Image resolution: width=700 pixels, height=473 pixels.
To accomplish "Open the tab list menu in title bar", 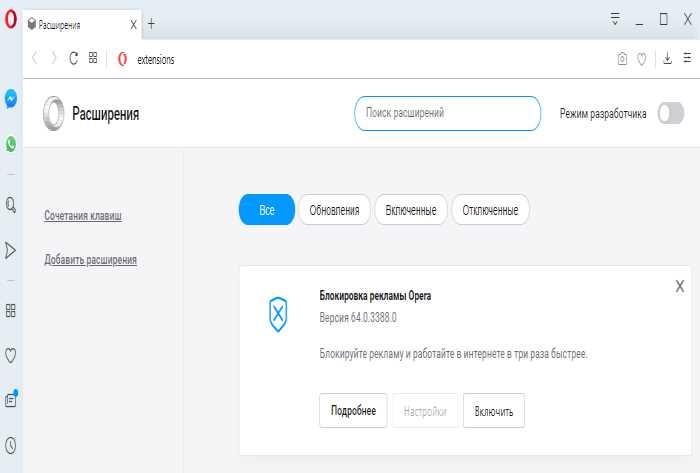I will [x=615, y=19].
